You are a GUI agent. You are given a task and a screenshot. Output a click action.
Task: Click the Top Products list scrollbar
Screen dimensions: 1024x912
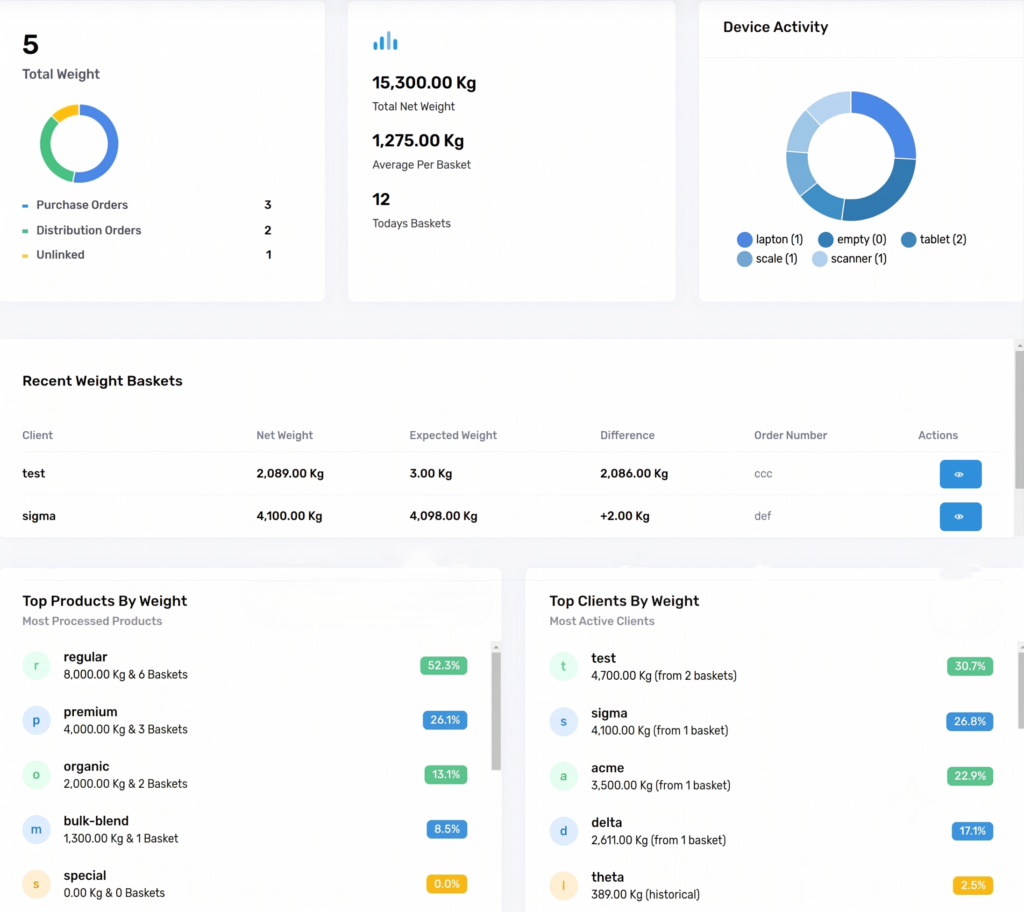click(x=496, y=711)
